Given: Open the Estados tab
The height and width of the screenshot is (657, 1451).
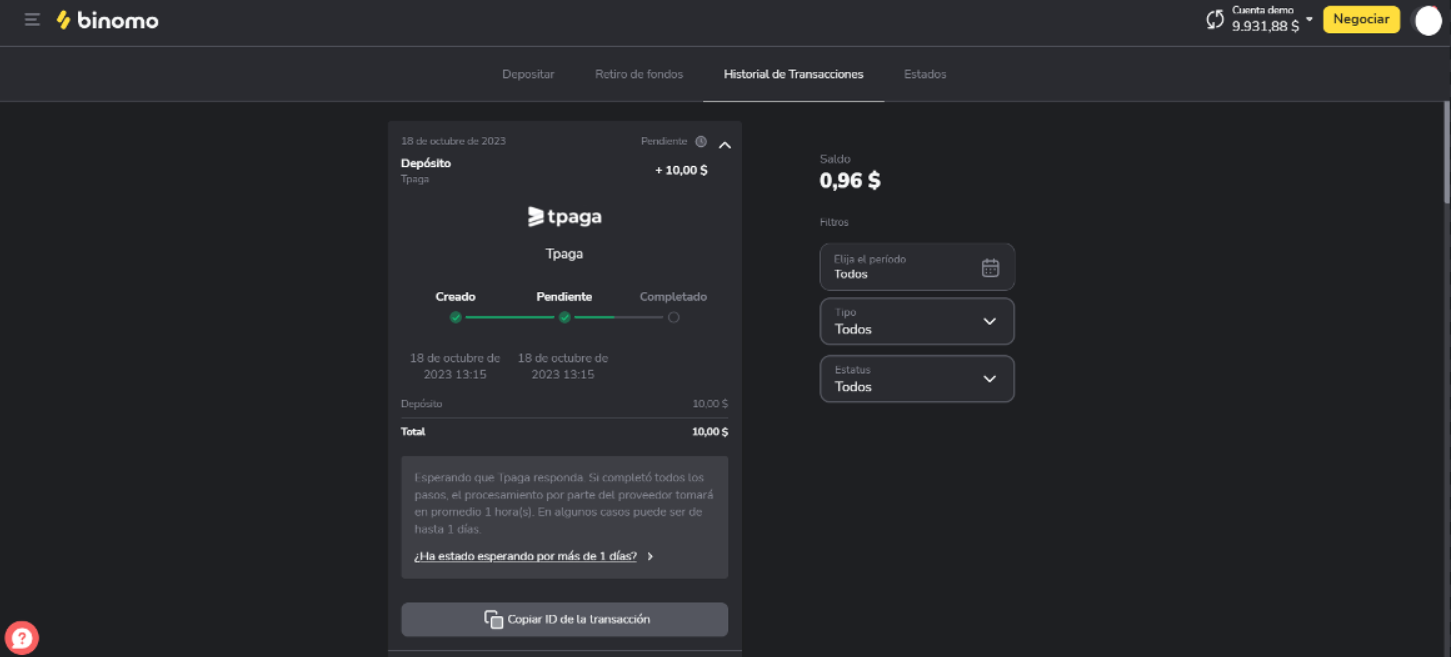Looking at the screenshot, I should (925, 74).
